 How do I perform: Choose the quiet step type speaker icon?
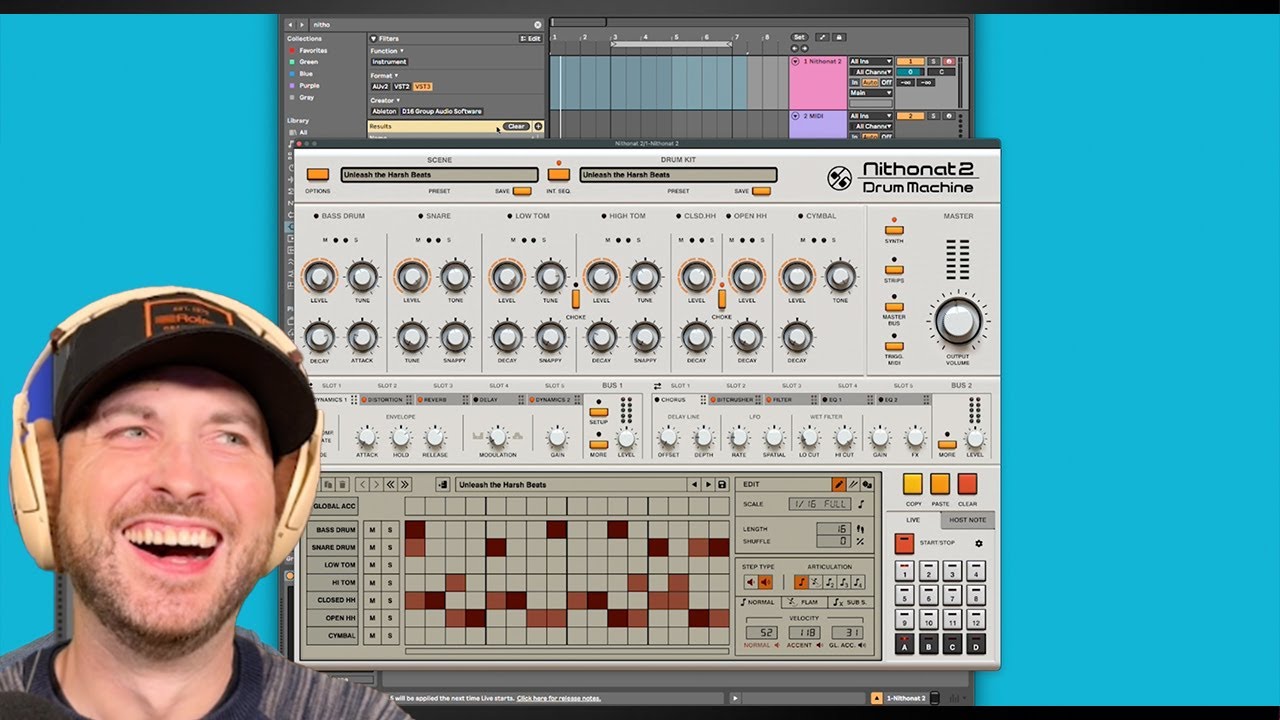click(750, 582)
